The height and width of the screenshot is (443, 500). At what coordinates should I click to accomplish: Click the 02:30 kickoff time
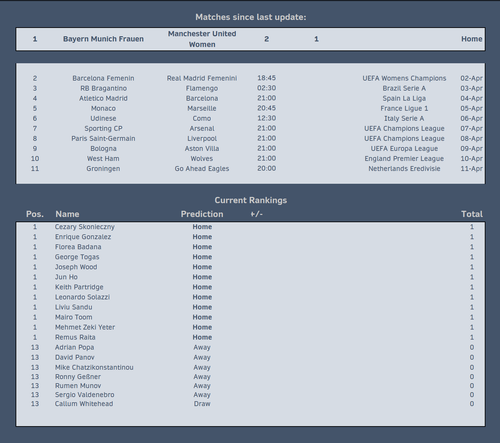pos(266,88)
